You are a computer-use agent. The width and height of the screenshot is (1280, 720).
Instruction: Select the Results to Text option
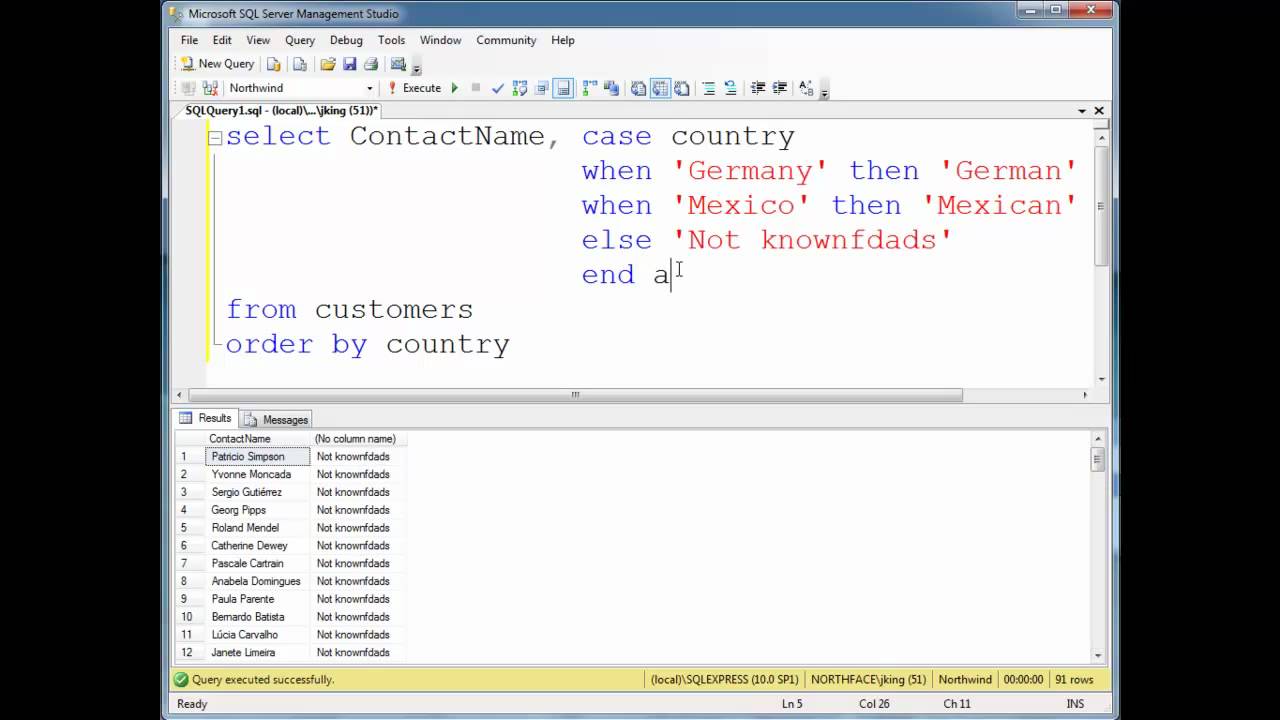point(638,88)
